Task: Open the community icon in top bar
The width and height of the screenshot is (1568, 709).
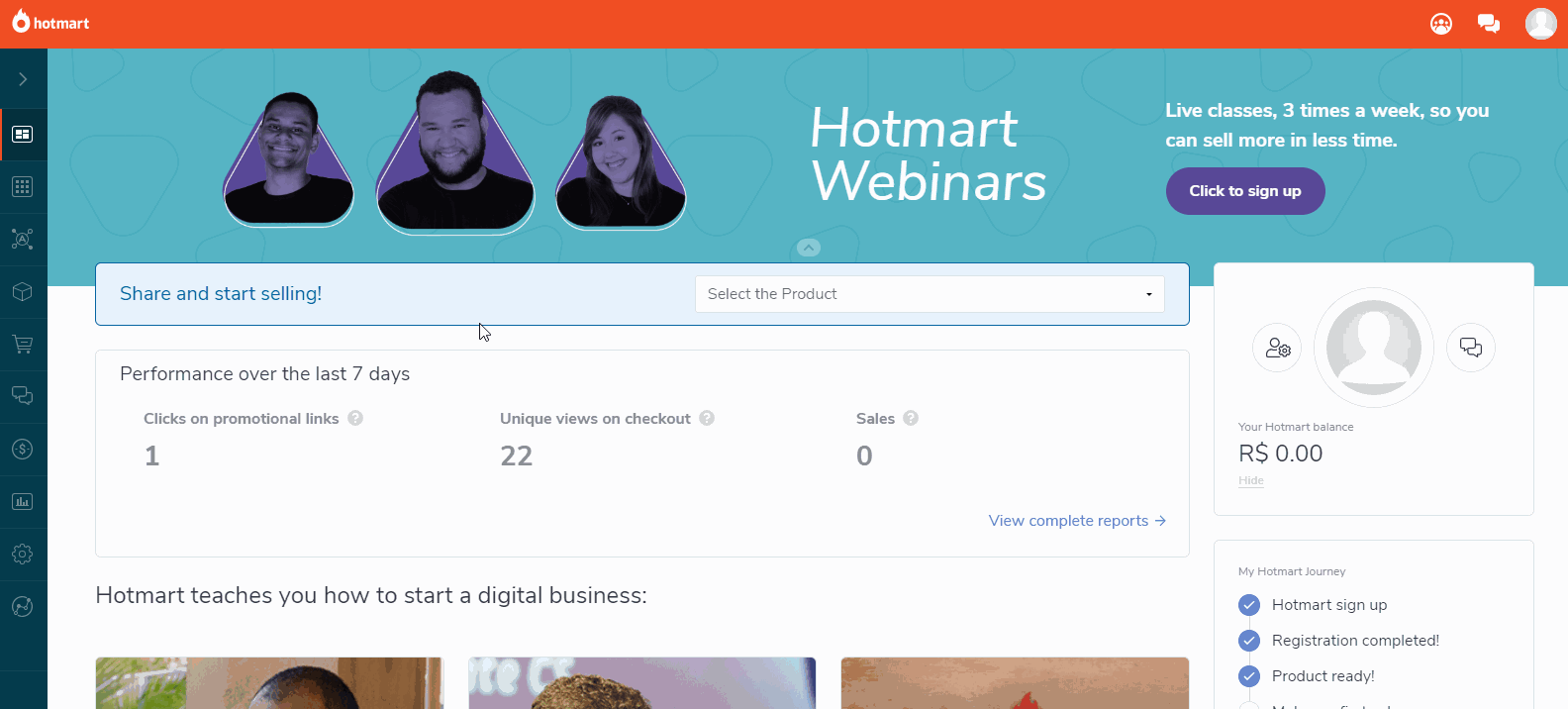Action: pos(1441,24)
